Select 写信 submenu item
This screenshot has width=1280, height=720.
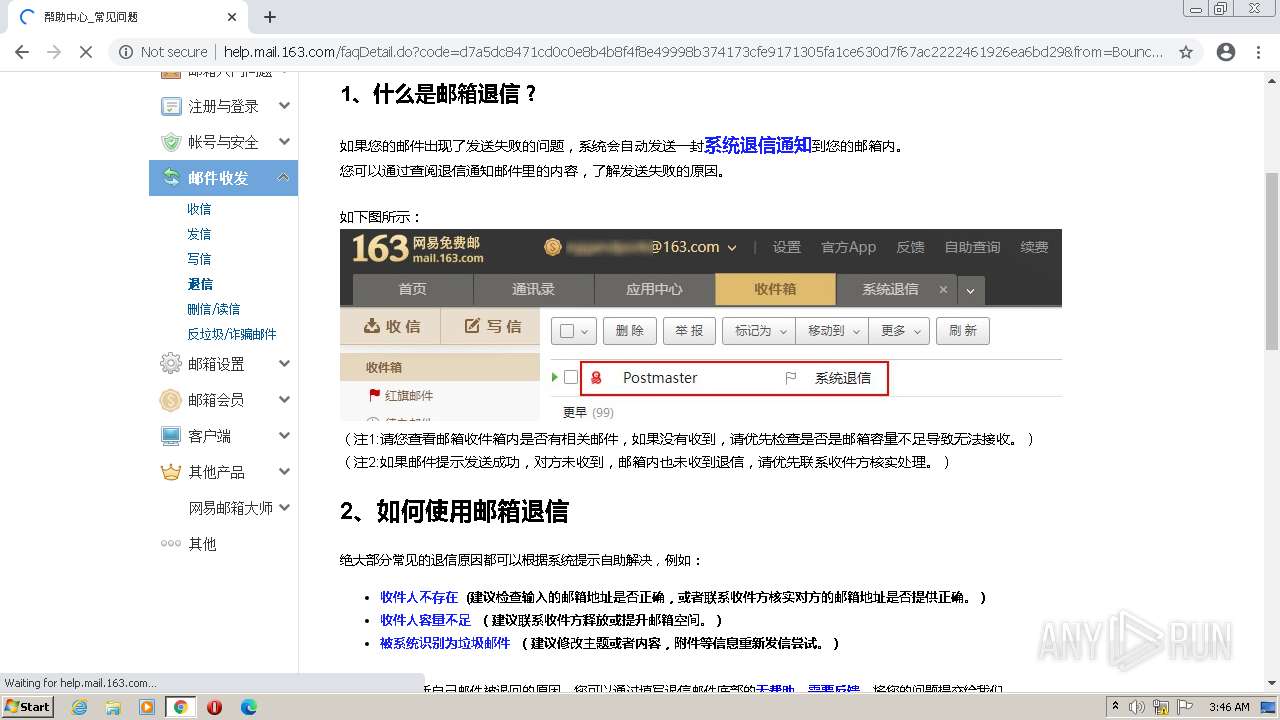(199, 259)
